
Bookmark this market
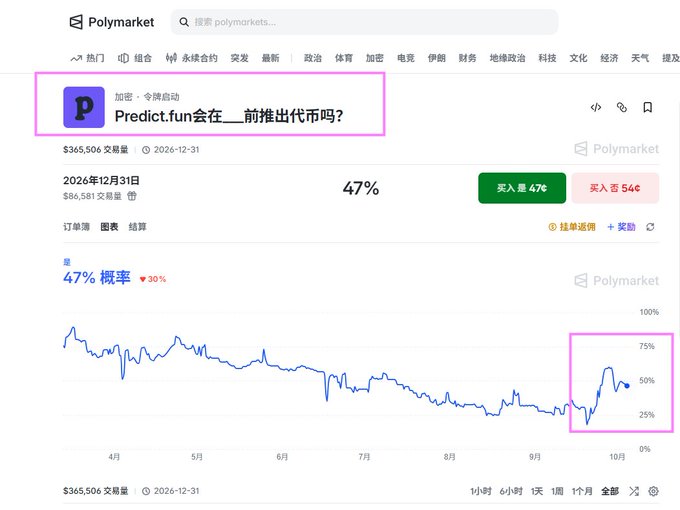[x=647, y=107]
